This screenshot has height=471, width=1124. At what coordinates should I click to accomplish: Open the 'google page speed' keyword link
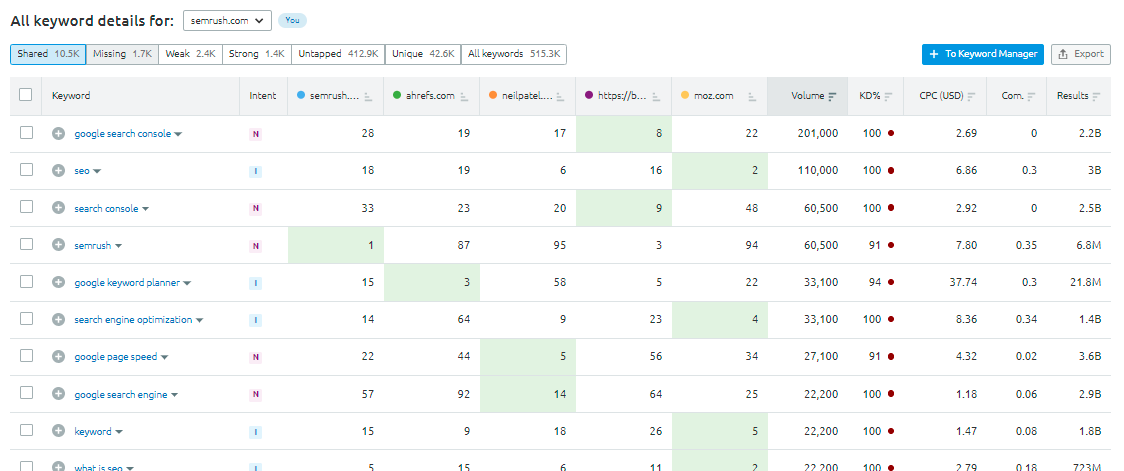click(115, 358)
